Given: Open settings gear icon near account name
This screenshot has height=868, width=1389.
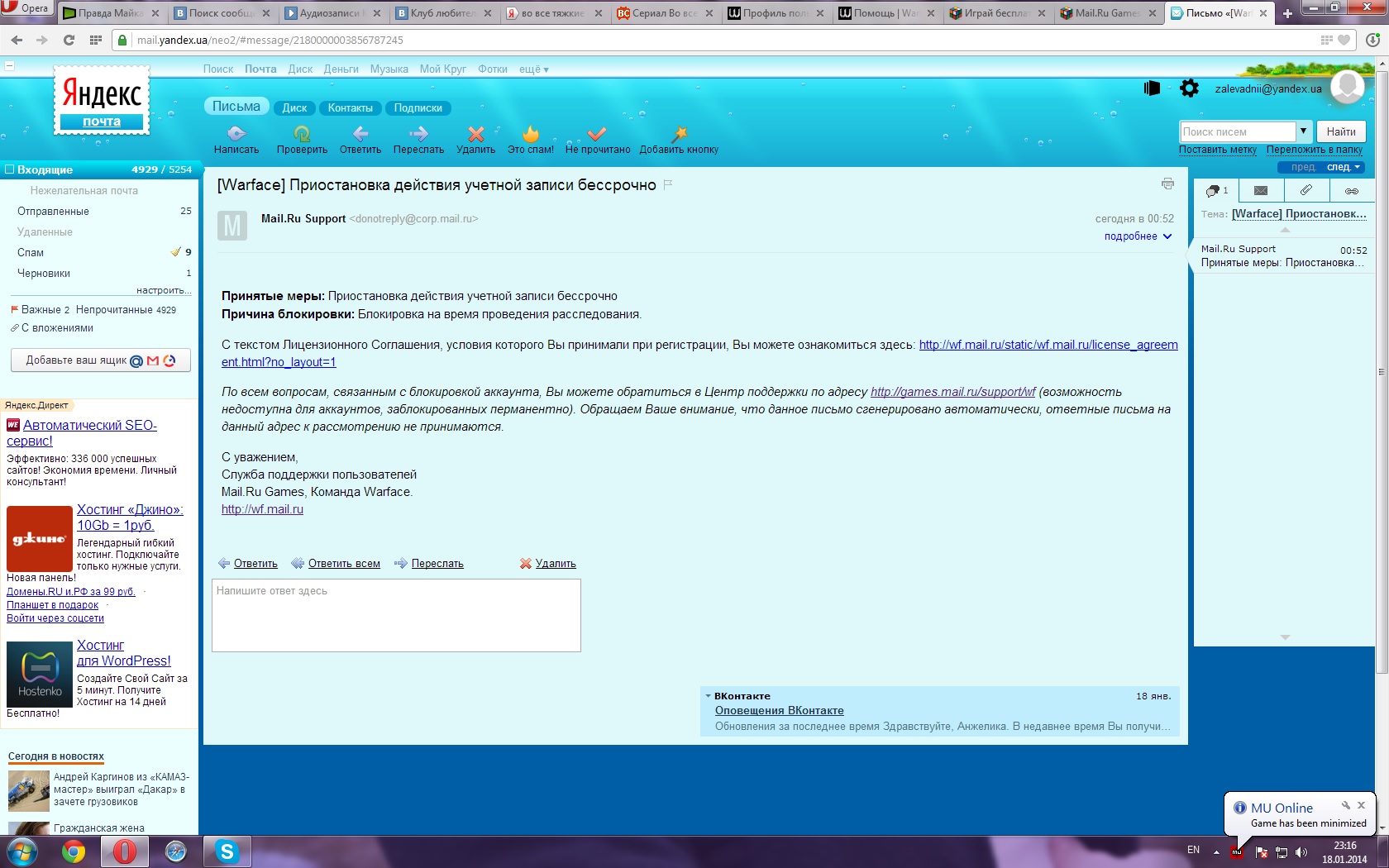Looking at the screenshot, I should click(1189, 88).
